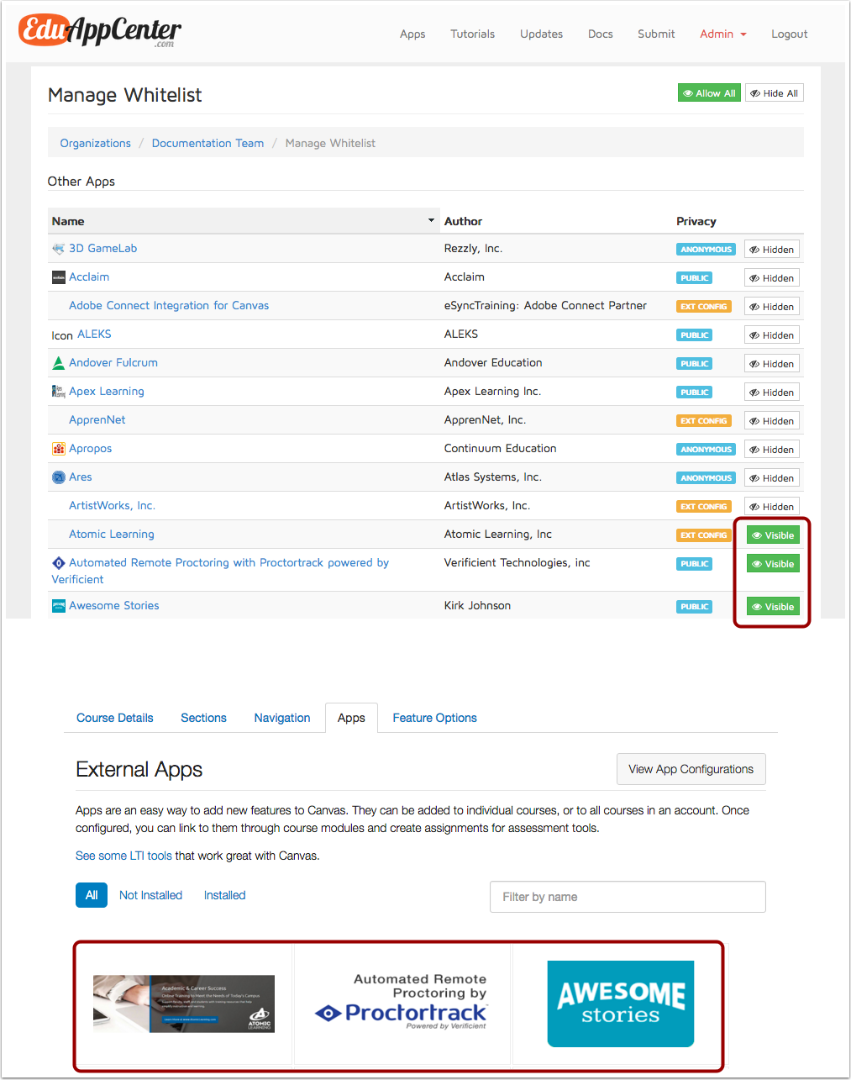Select the 3D GameLab app icon
Image resolution: width=851 pixels, height=1080 pixels.
[x=58, y=248]
